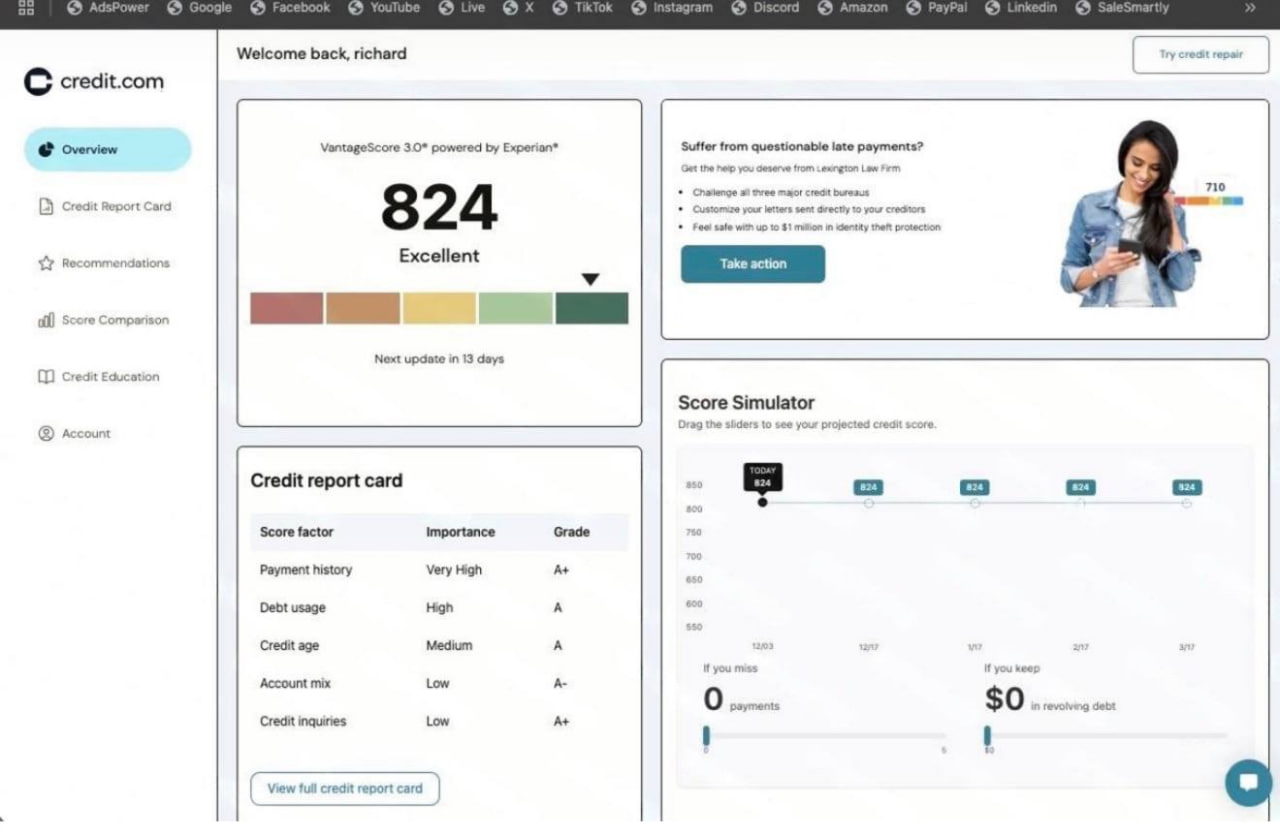Click the Account profile icon
Image resolution: width=1280 pixels, height=833 pixels.
pos(46,434)
